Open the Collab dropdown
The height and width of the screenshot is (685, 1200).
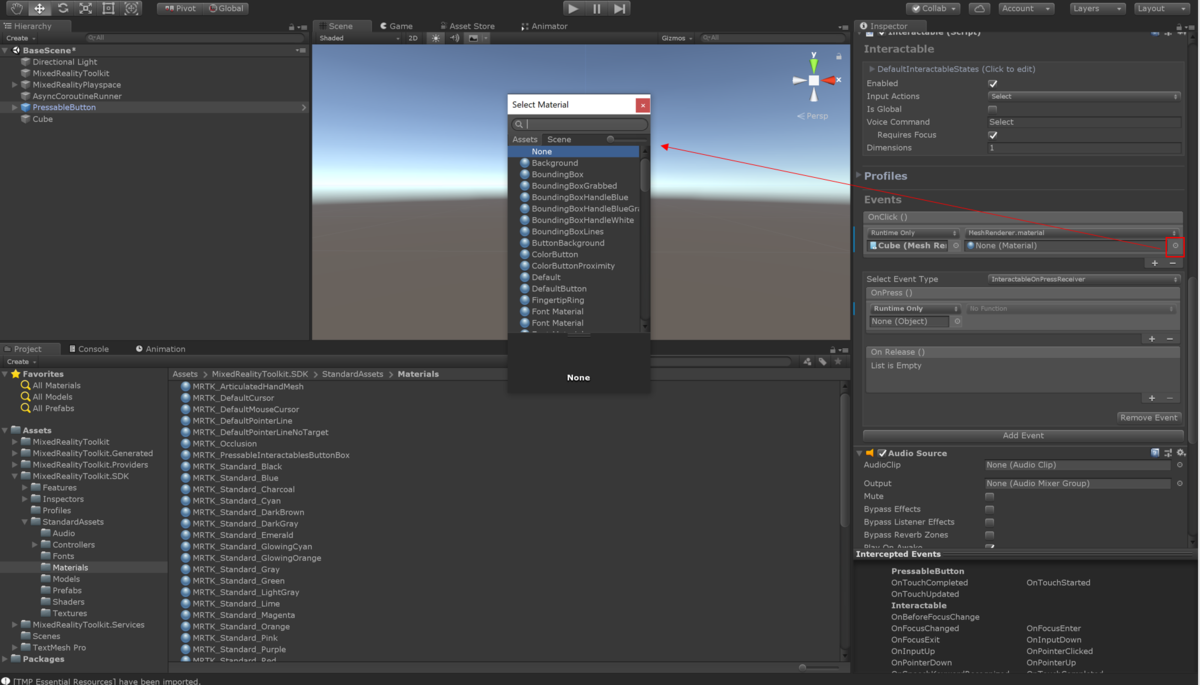(933, 8)
